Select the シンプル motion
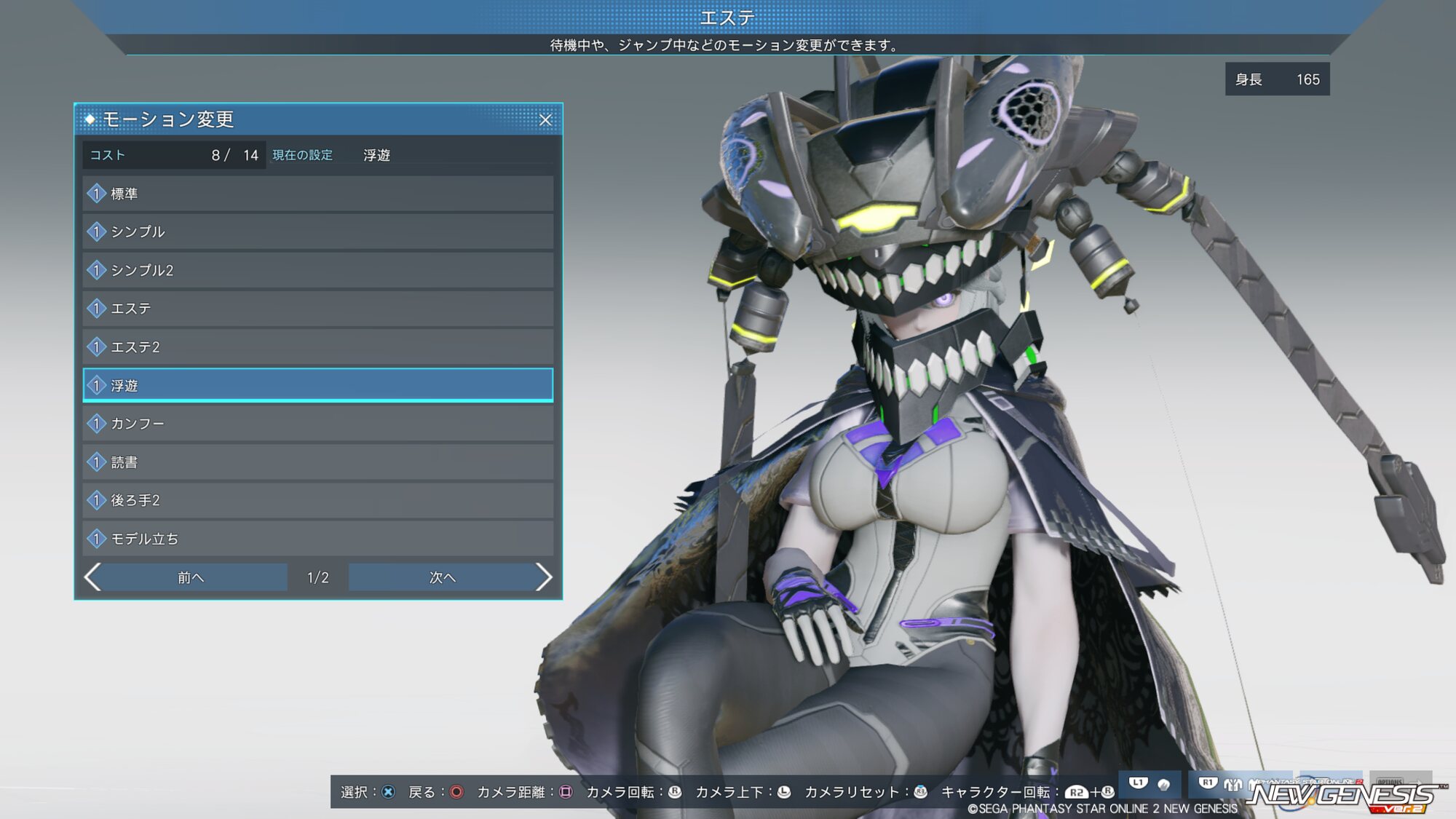 pos(318,232)
